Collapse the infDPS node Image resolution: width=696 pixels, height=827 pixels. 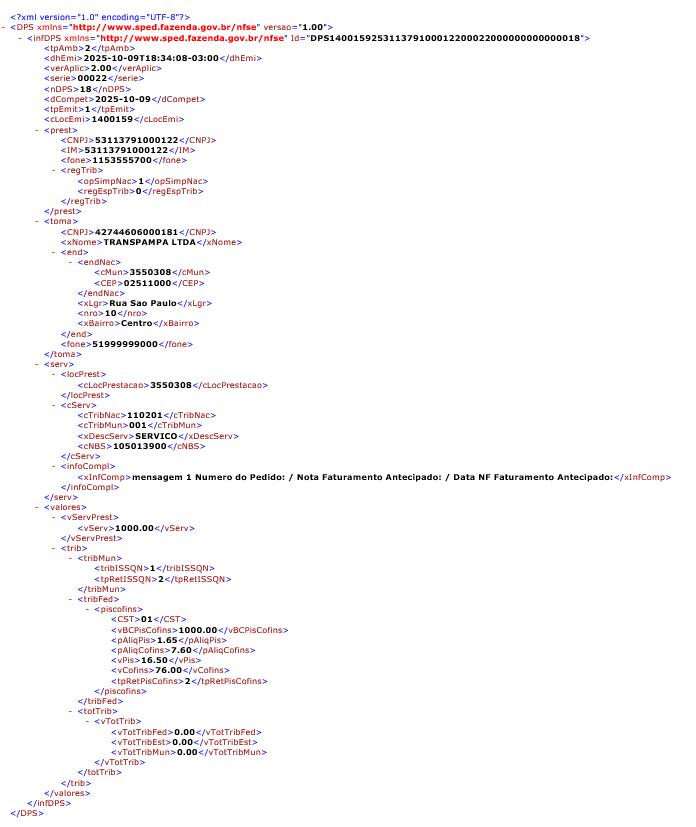point(21,38)
